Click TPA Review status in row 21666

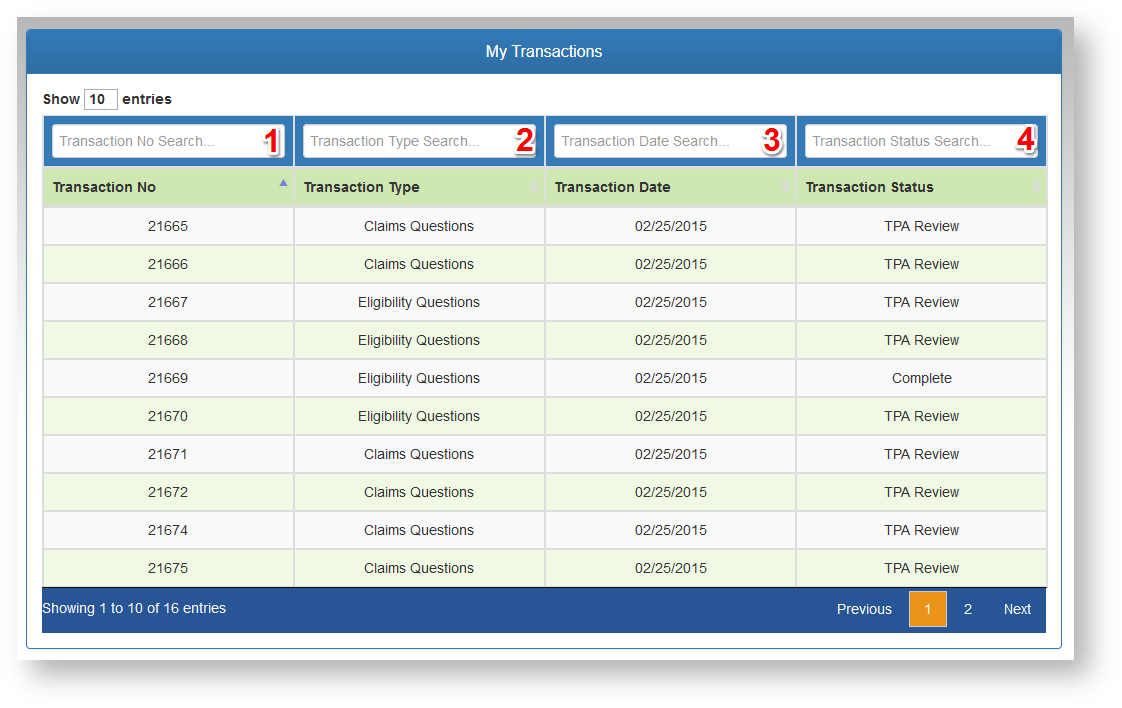tap(922, 264)
